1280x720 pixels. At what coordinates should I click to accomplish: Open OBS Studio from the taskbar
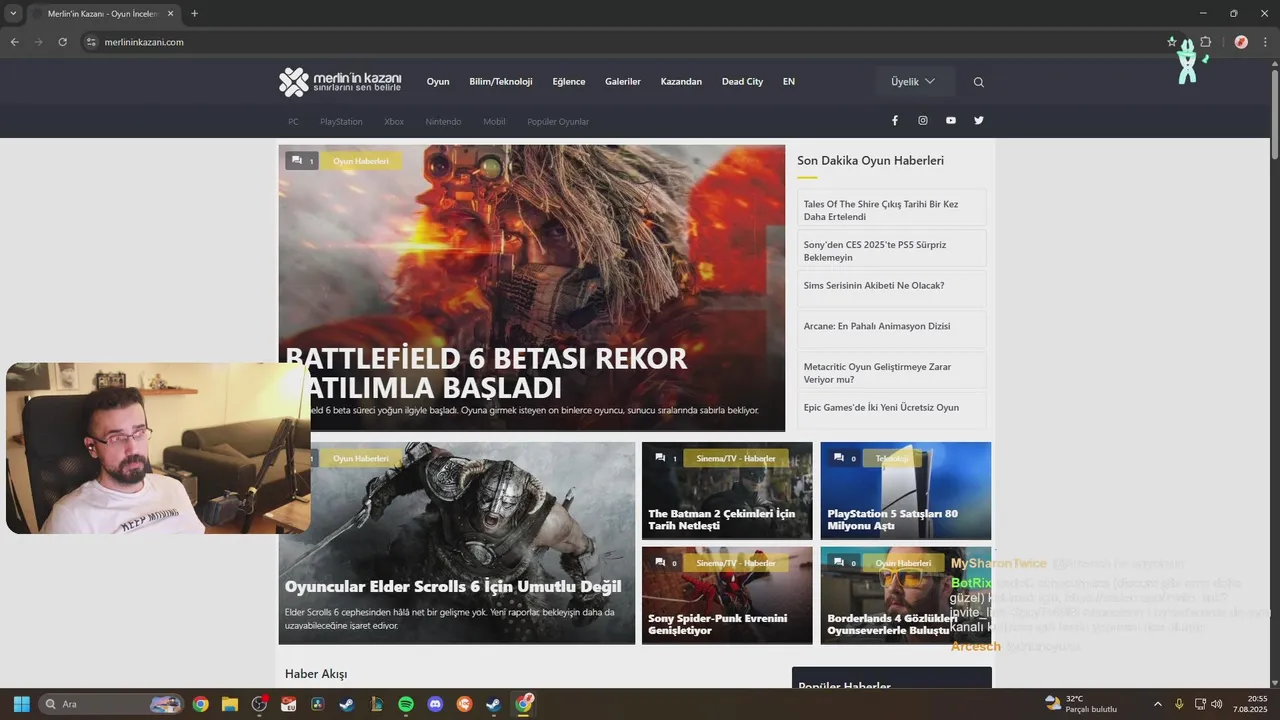click(x=260, y=704)
